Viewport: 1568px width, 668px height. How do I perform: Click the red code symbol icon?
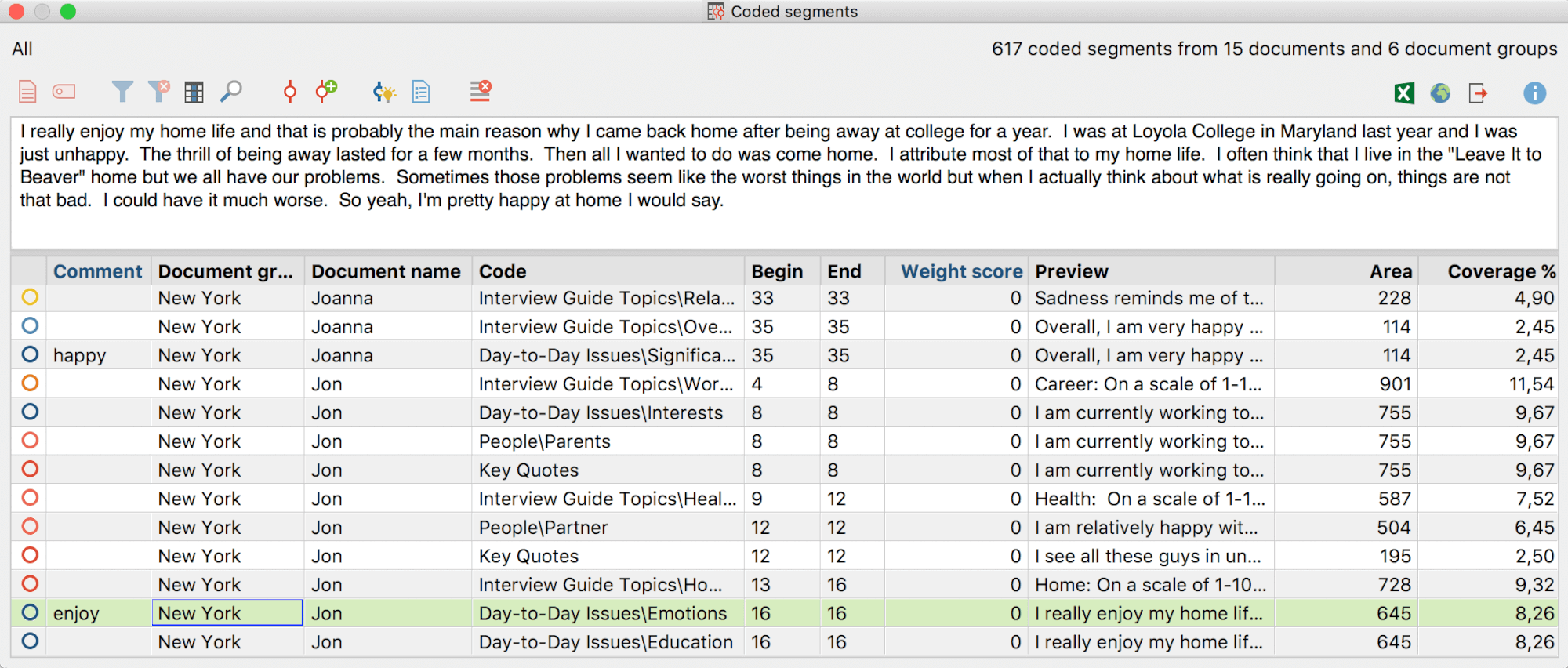pyautogui.click(x=289, y=92)
